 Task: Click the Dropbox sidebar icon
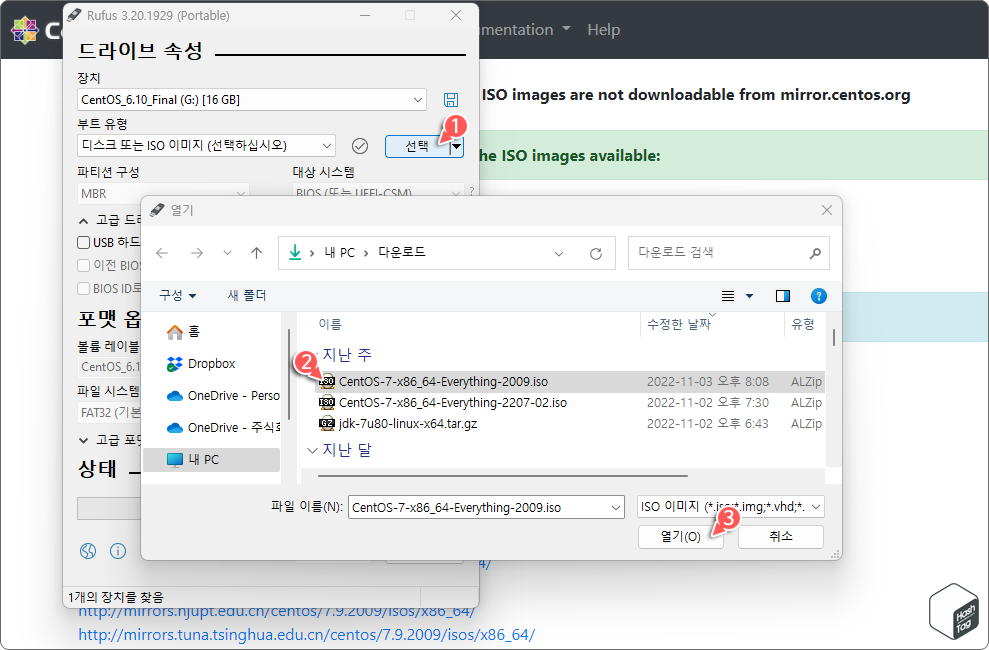point(175,364)
